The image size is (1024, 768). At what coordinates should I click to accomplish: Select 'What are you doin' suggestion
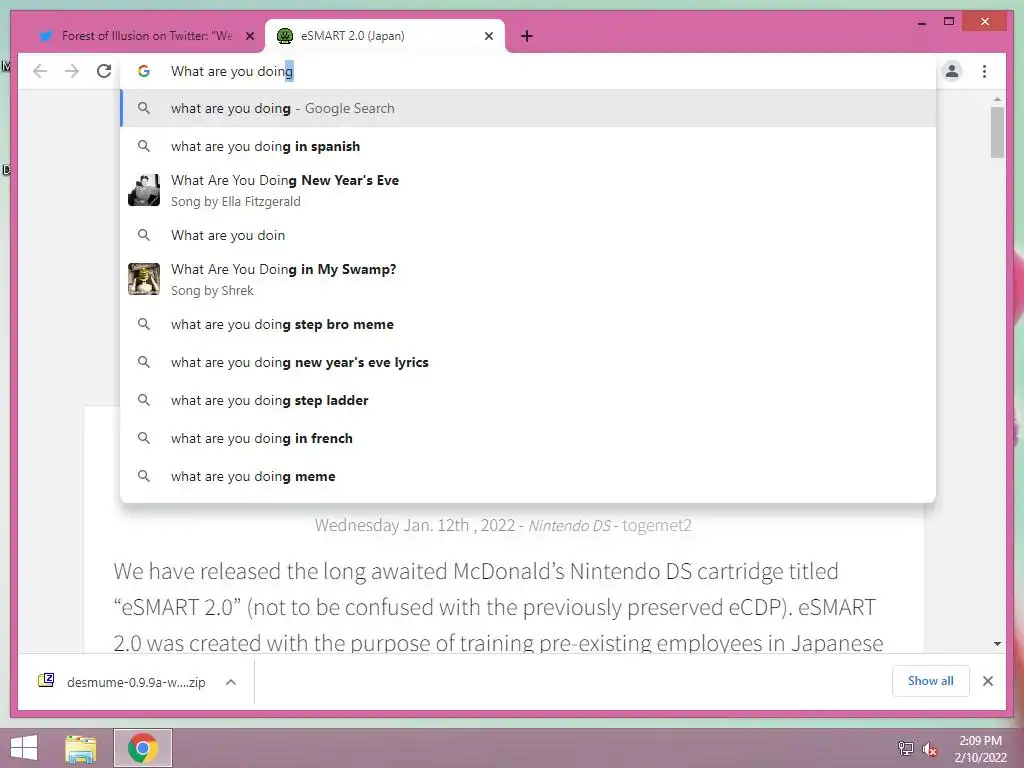tap(528, 235)
